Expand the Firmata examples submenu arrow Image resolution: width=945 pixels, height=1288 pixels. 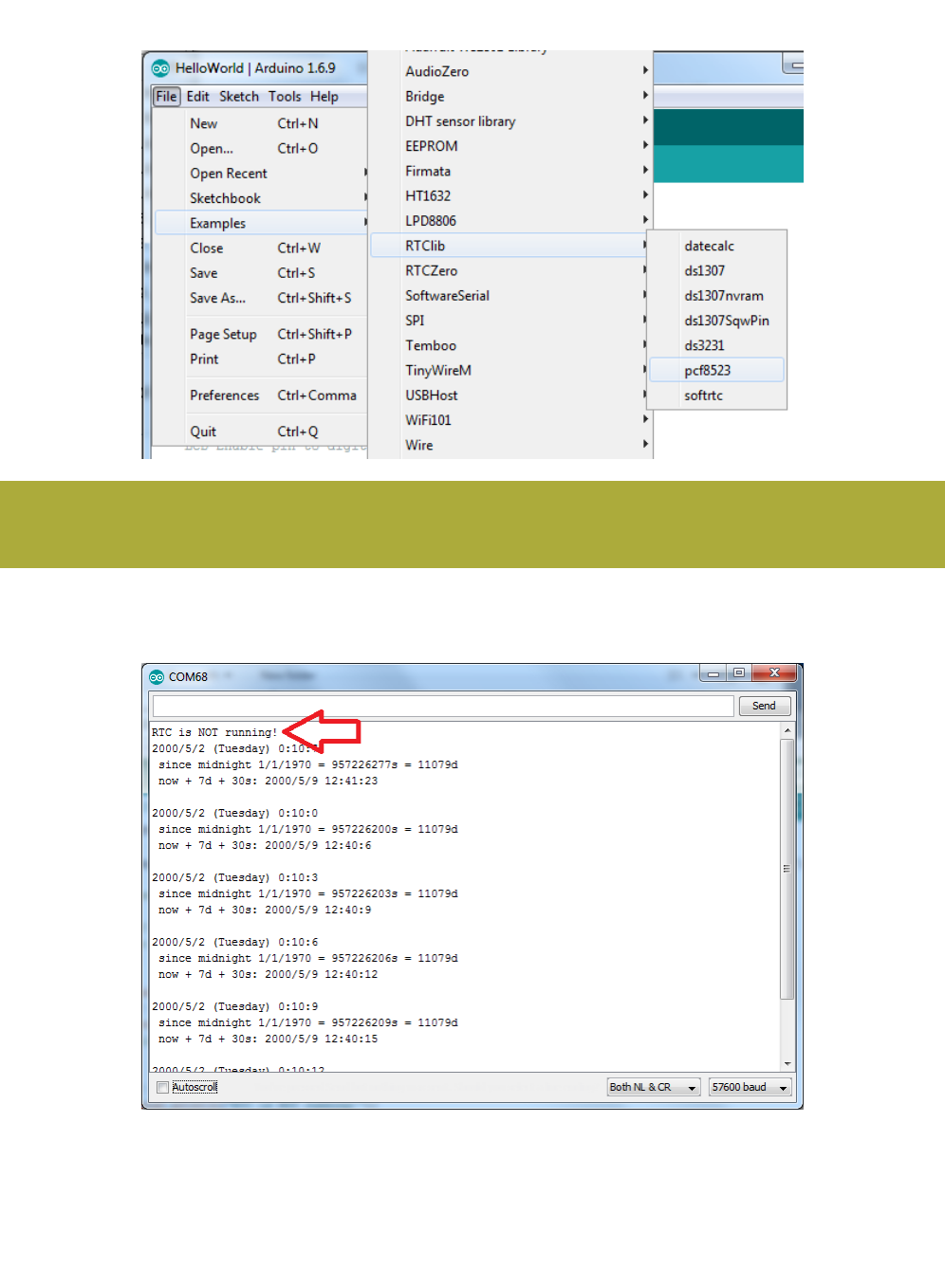(x=645, y=170)
